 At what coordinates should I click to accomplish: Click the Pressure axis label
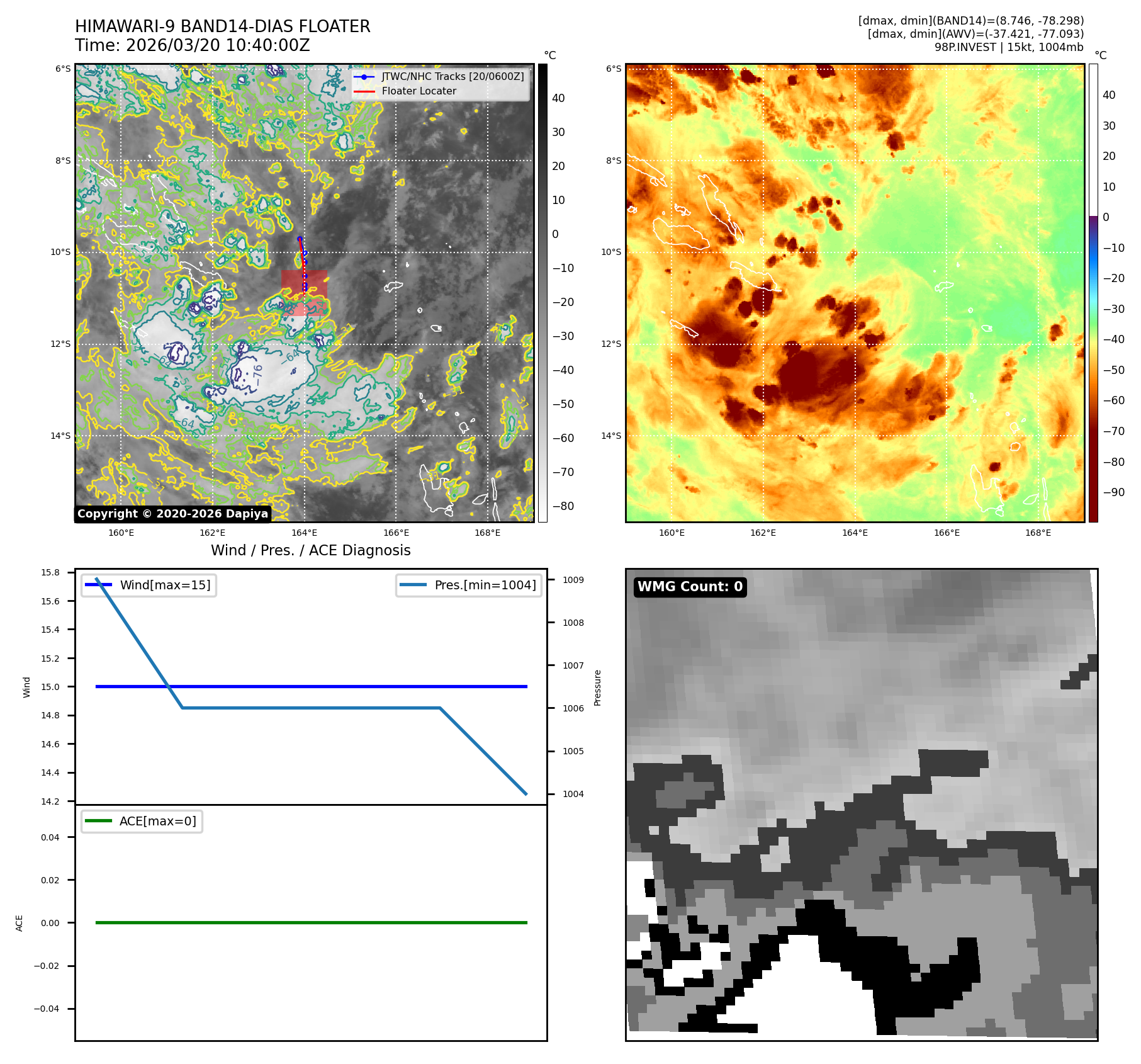[597, 688]
